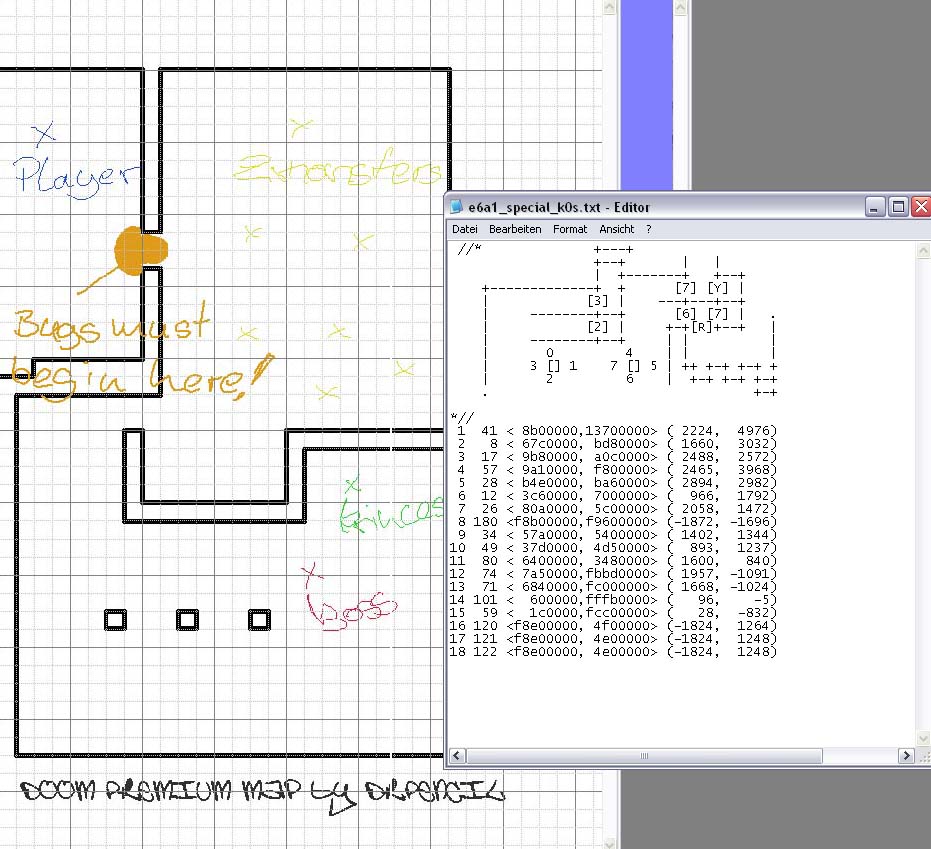
Task: Click the map window's scroll down arrow
Action: (x=610, y=843)
